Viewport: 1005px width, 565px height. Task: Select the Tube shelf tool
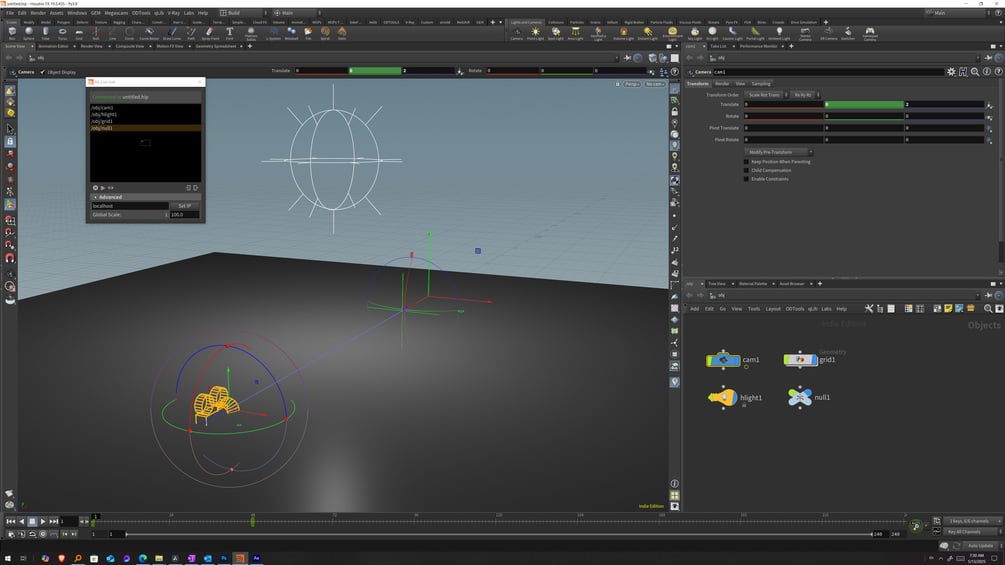46,33
